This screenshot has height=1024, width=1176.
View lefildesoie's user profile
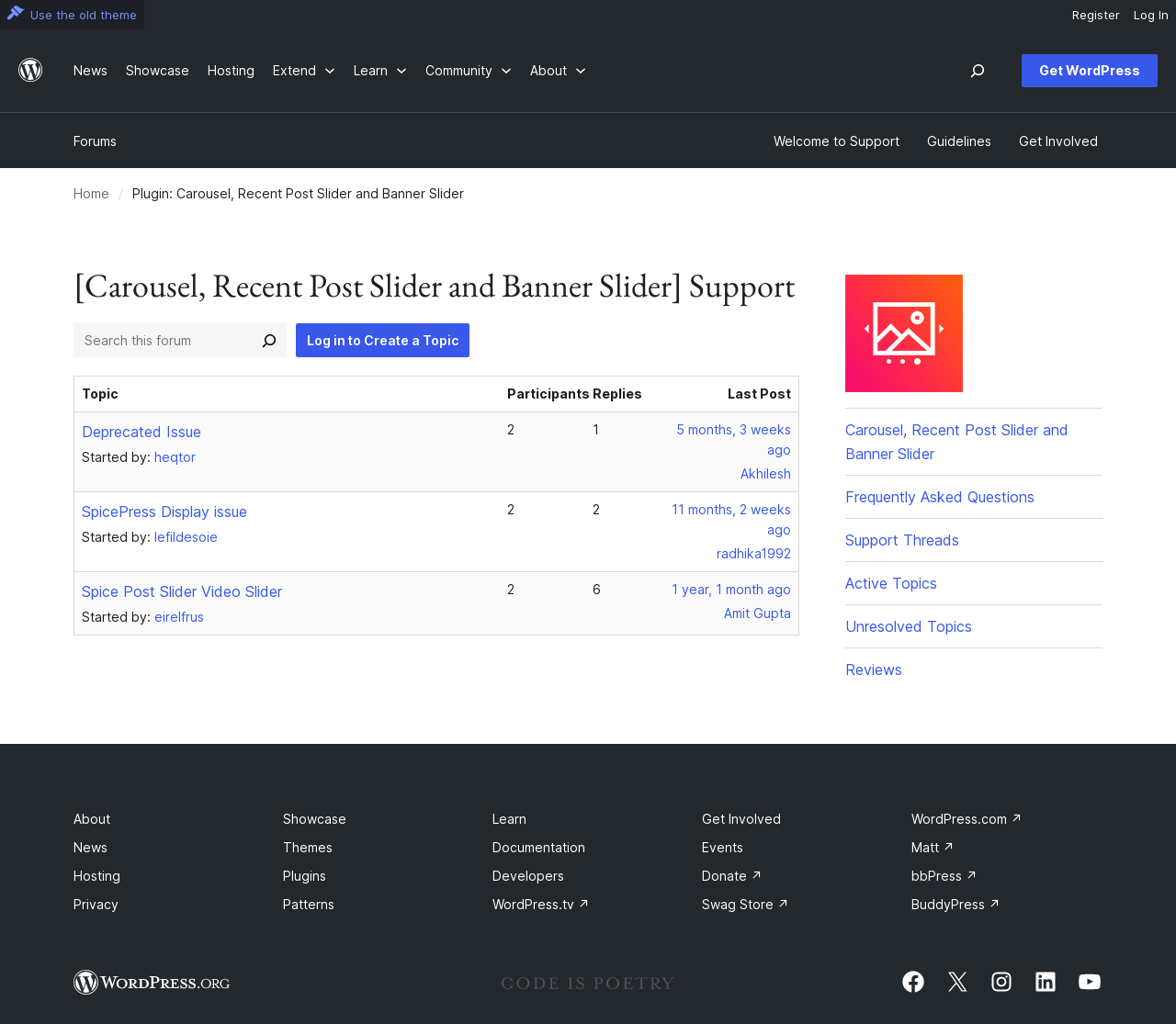coord(186,537)
